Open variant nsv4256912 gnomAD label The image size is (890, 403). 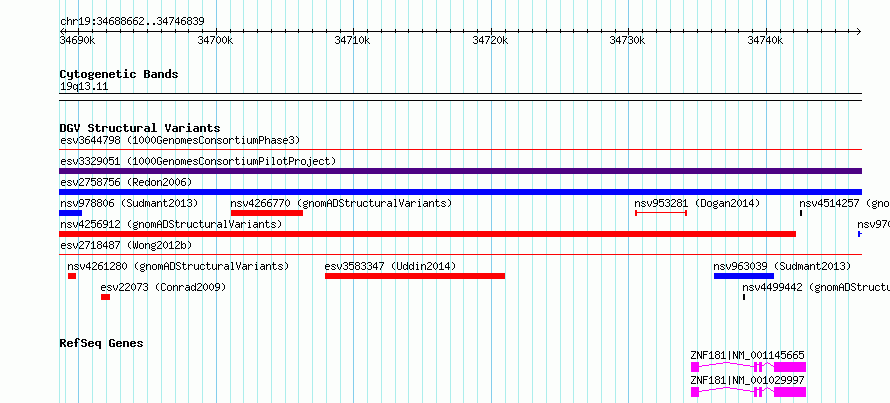pyautogui.click(x=171, y=224)
